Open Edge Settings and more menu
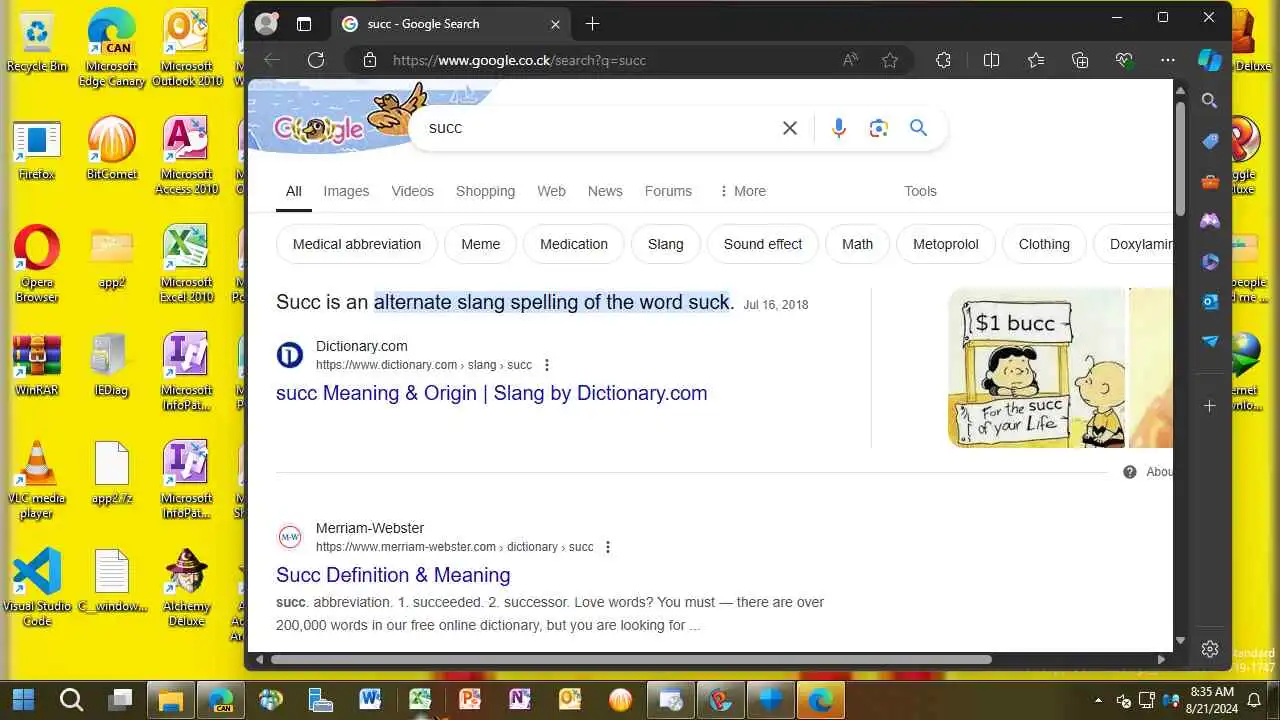The width and height of the screenshot is (1280, 720). [1168, 60]
